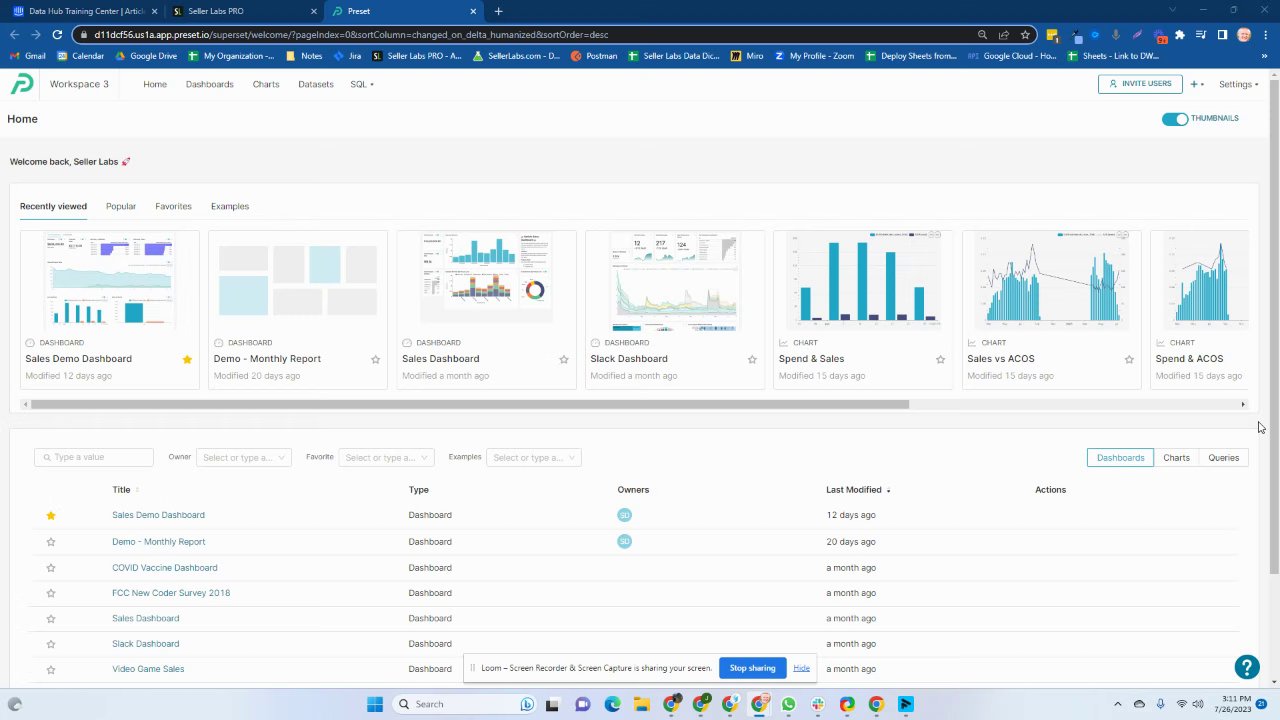Click the Preset logo icon
Viewport: 1280px width, 720px height.
(x=22, y=84)
